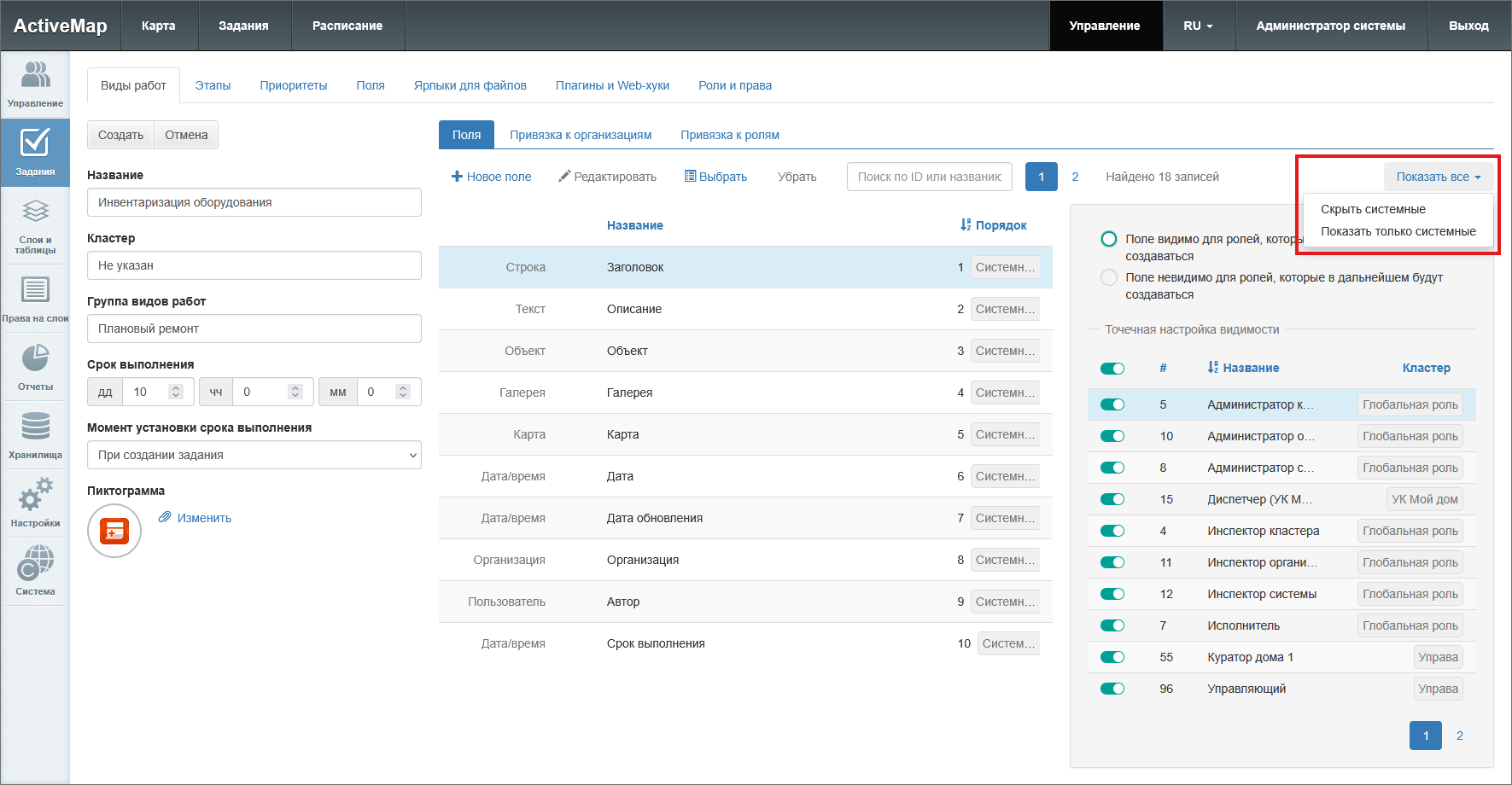Expand the Показать все dropdown

click(x=1438, y=177)
